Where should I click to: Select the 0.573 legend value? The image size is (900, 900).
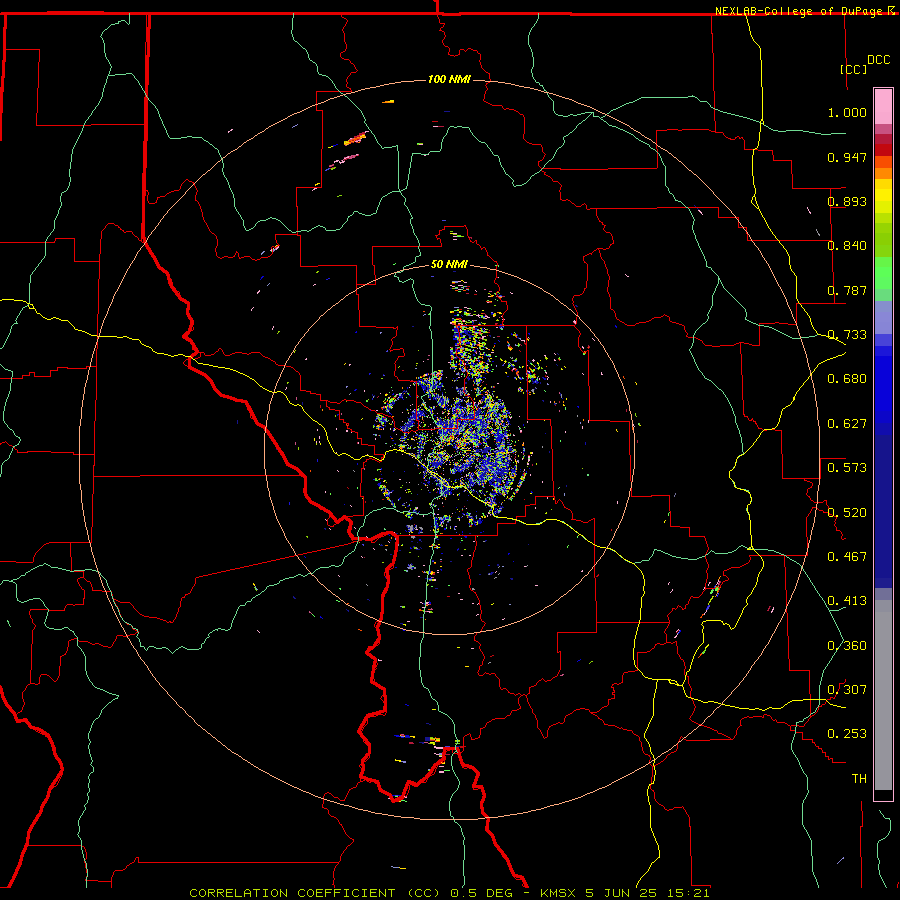(x=847, y=468)
